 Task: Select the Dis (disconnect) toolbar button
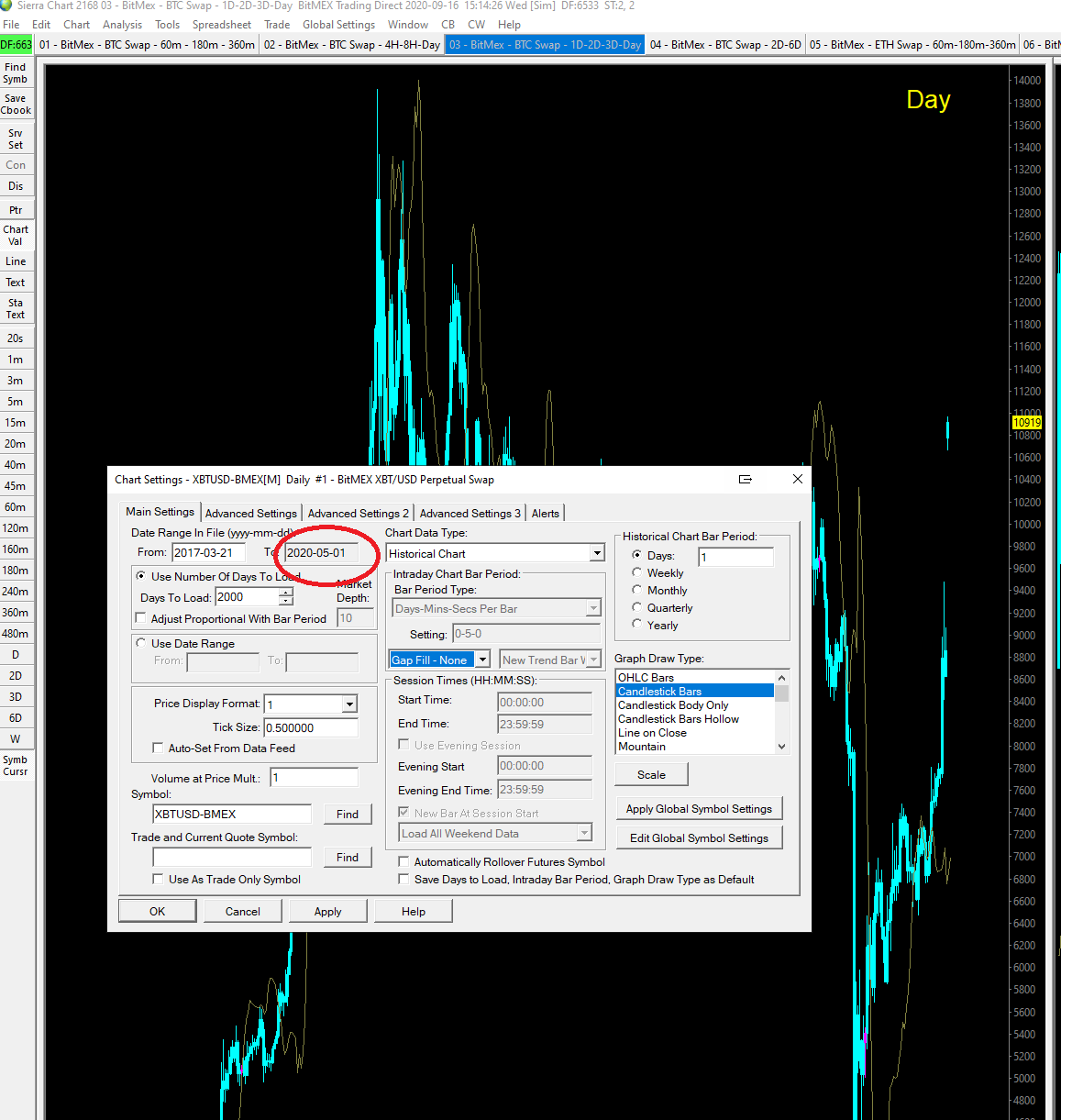tap(16, 186)
